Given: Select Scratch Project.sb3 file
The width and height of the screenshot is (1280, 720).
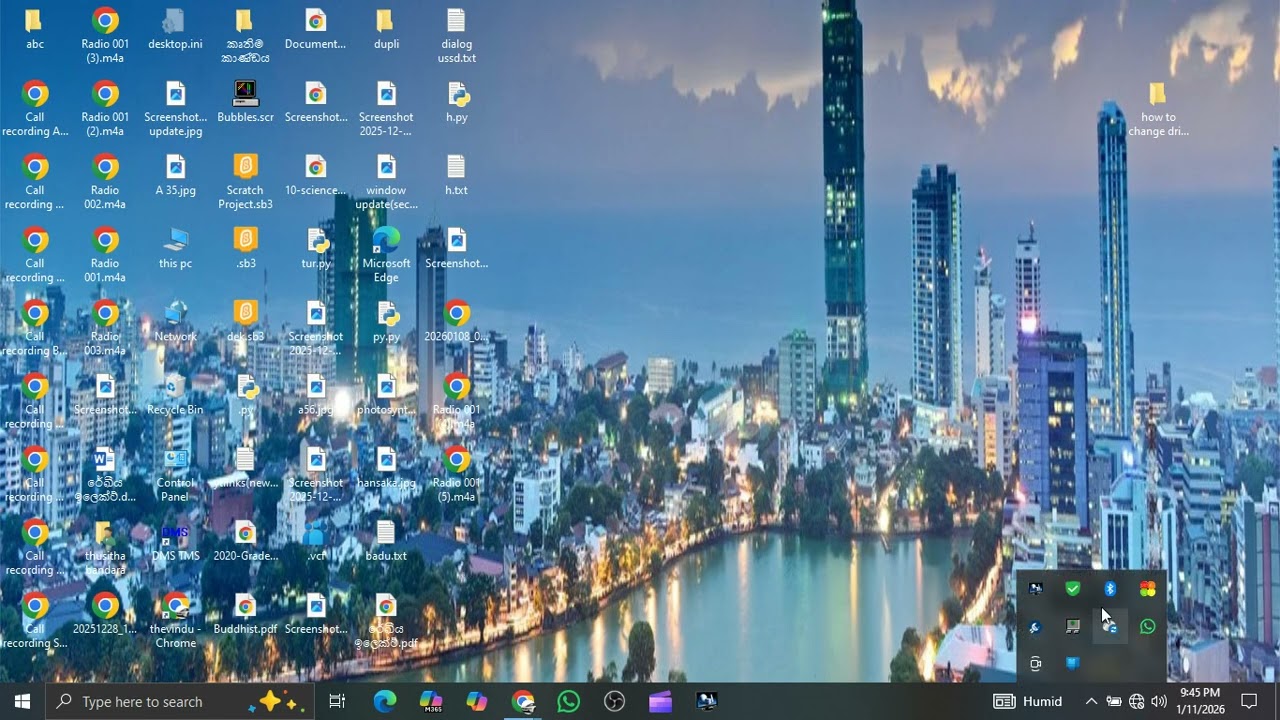Looking at the screenshot, I should (x=245, y=182).
